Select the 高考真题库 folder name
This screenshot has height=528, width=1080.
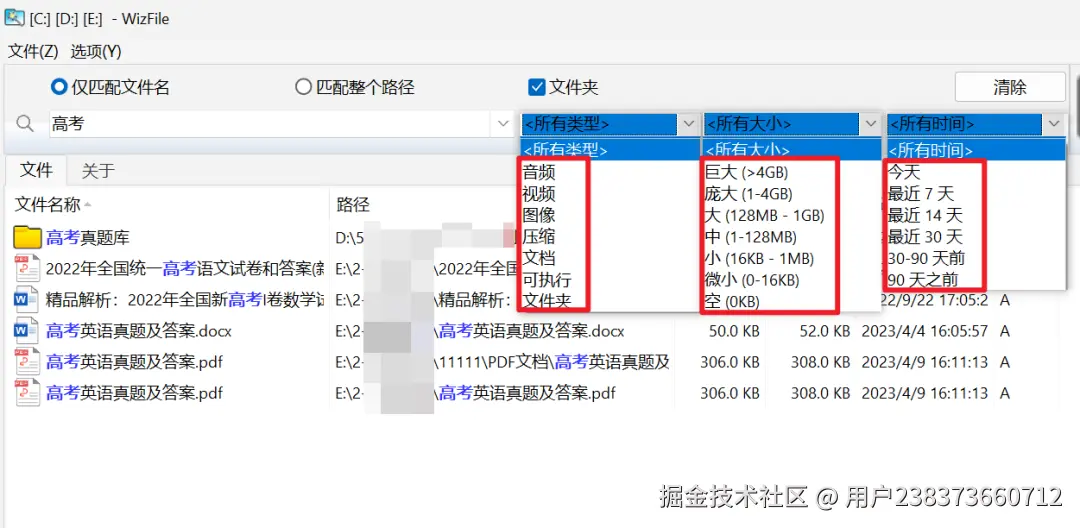point(88,238)
